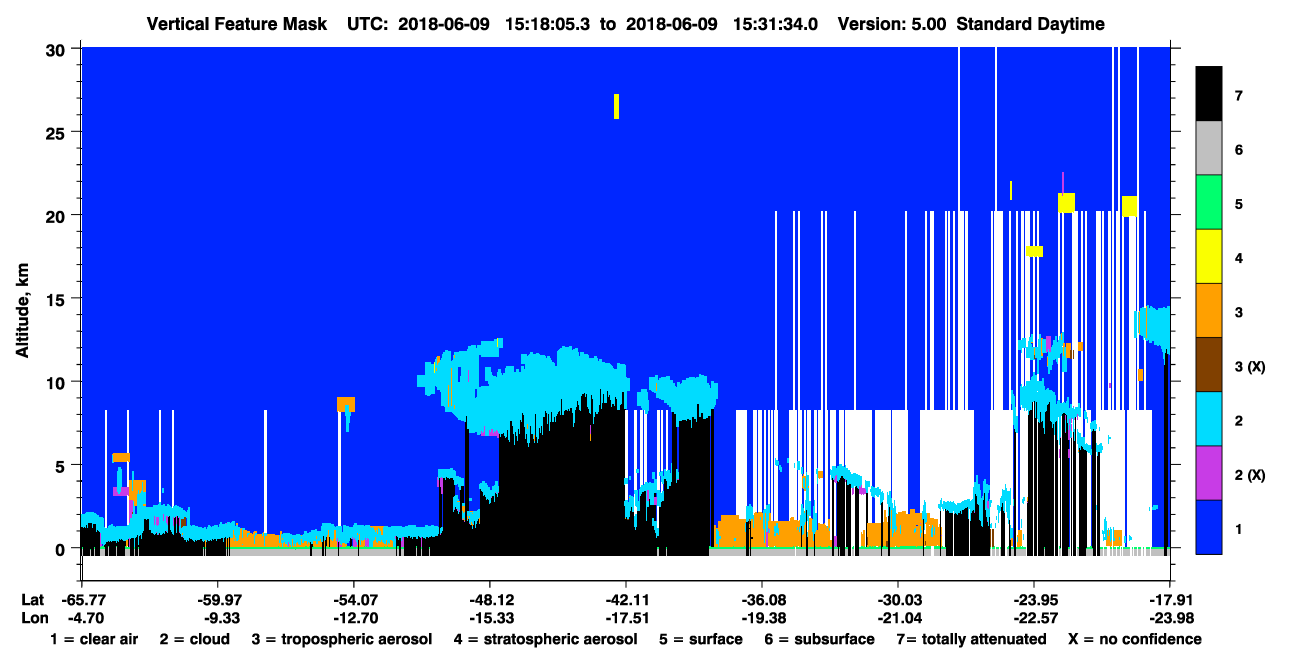Click the y-axis tick label 0
The image size is (1300, 667).
click(62, 548)
